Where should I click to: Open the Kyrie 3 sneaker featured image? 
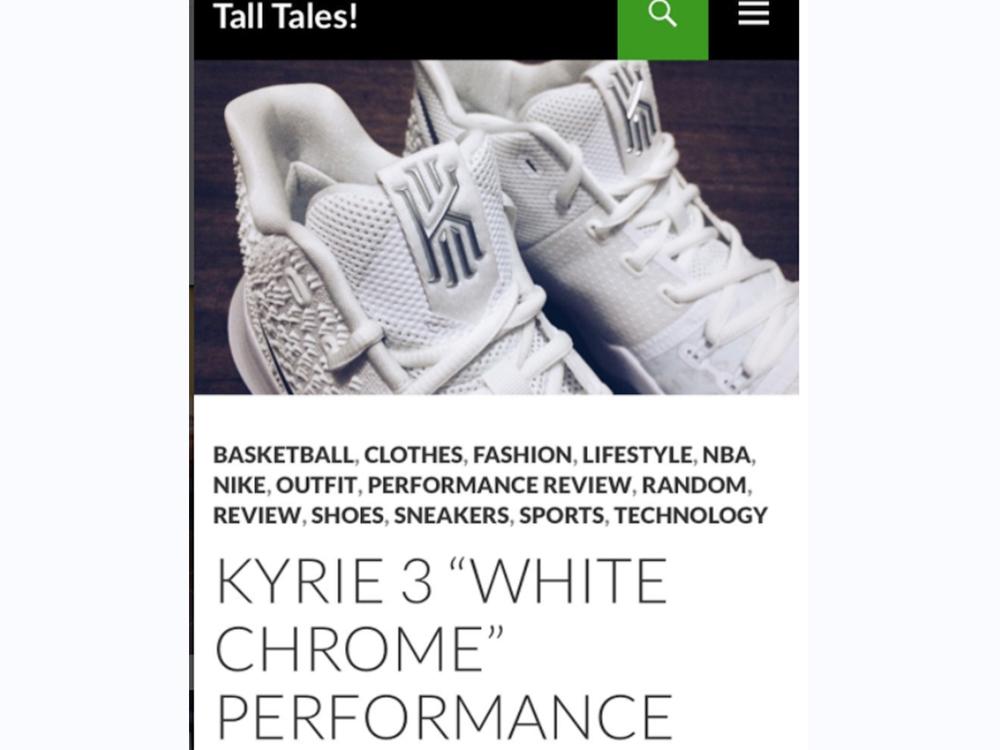pyautogui.click(x=496, y=227)
